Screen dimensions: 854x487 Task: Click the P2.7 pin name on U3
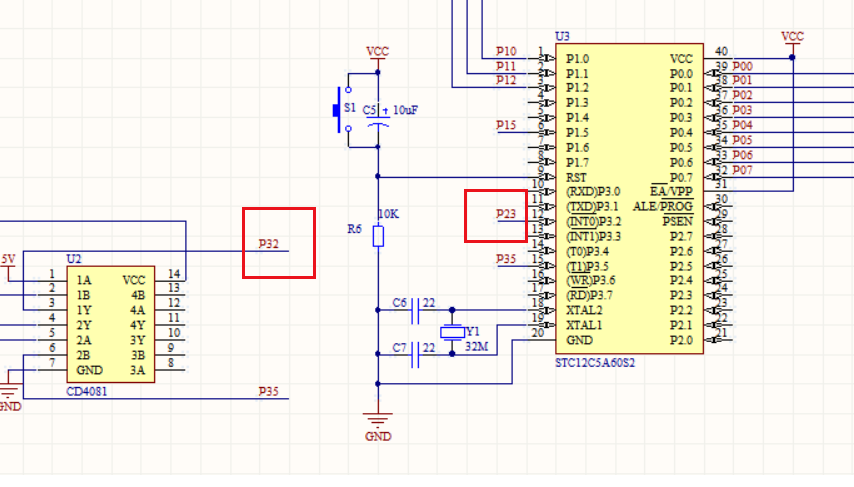point(681,236)
